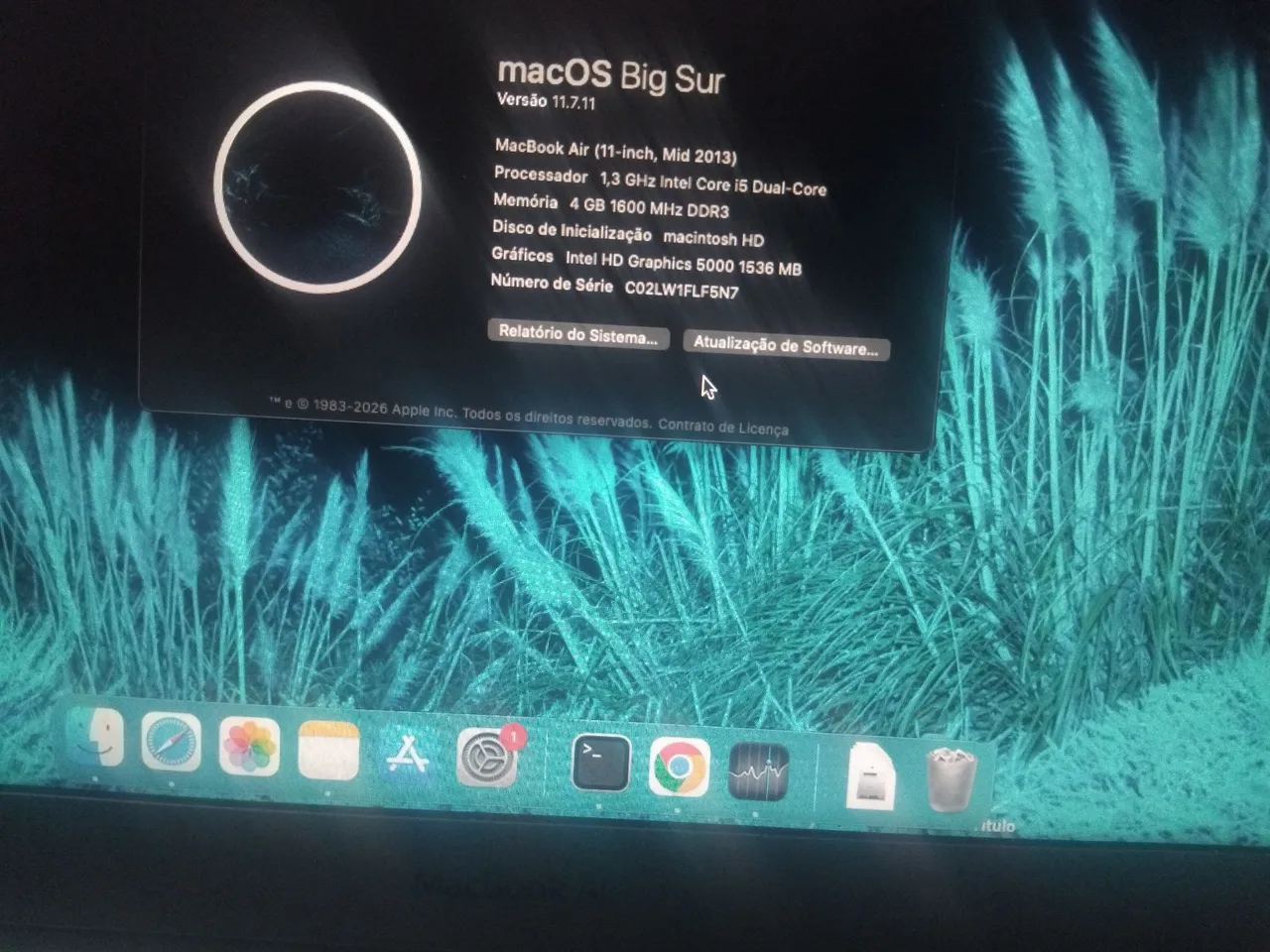Image resolution: width=1270 pixels, height=952 pixels.
Task: Click serial number C02LW1FLF5N7
Action: pyautogui.click(x=682, y=289)
